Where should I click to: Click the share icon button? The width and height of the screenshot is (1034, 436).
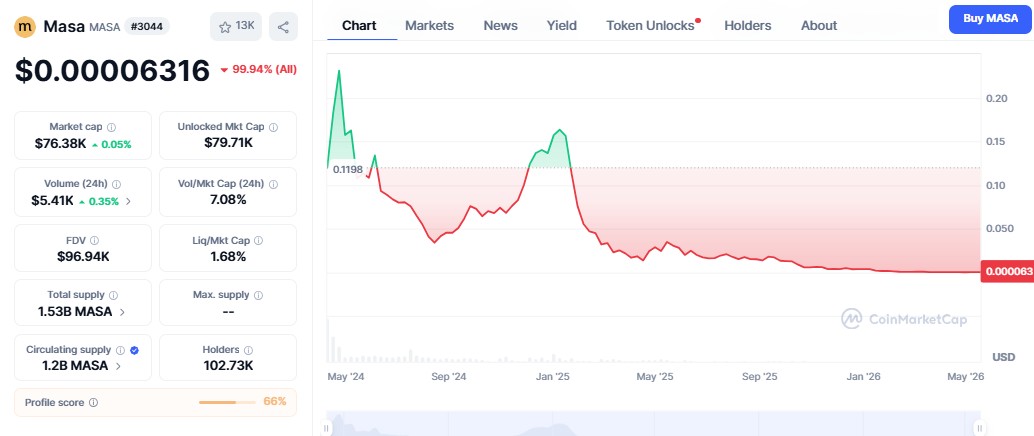[x=283, y=26]
